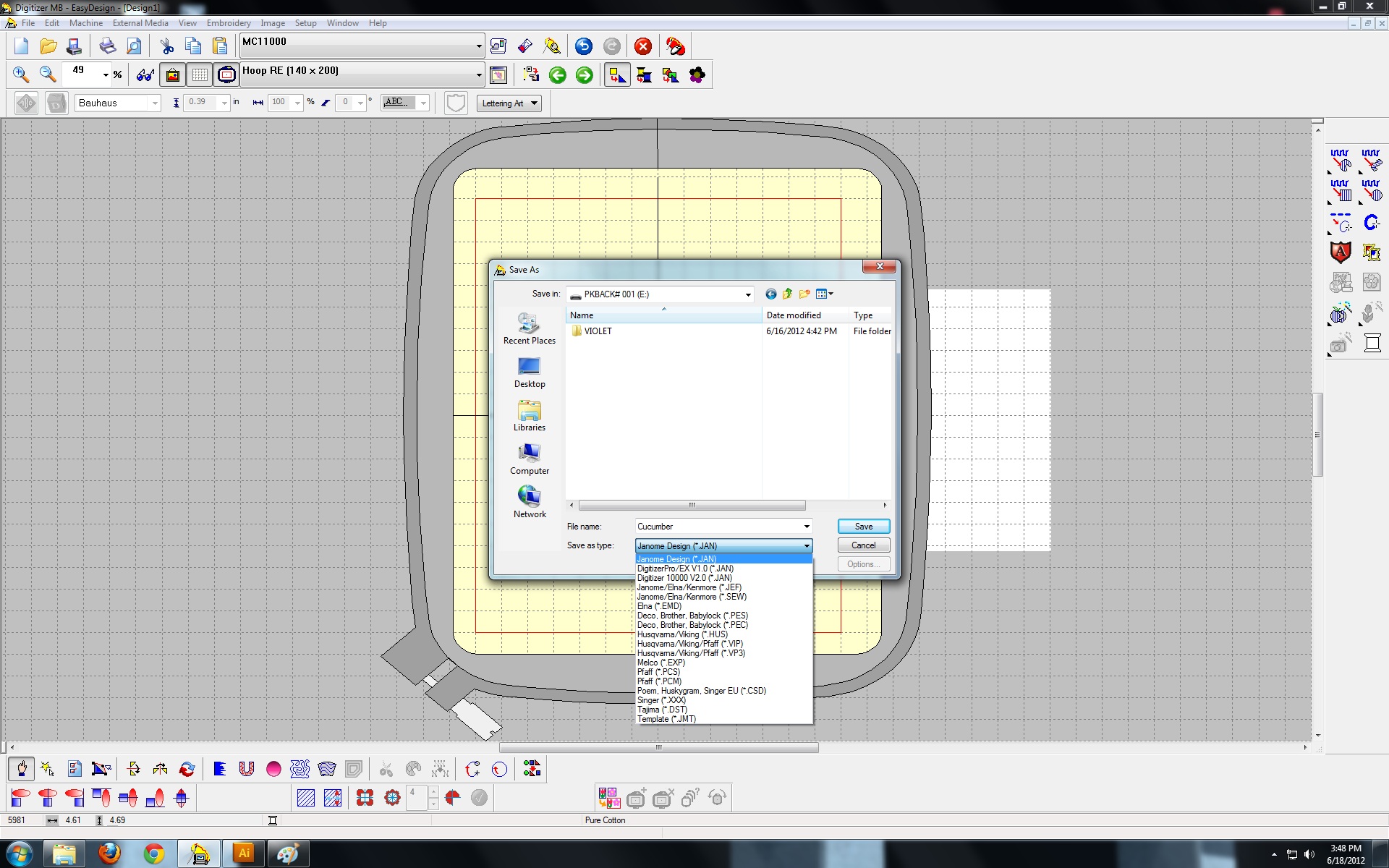The height and width of the screenshot is (868, 1389).
Task: Click the red Stop X icon
Action: [642, 47]
